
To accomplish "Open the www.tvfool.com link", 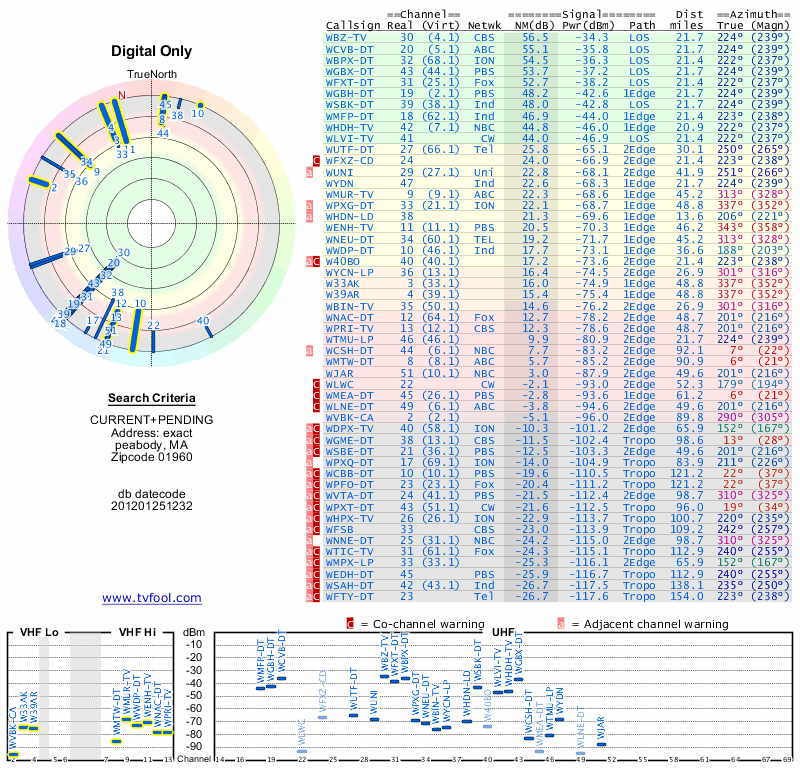I will coord(152,598).
